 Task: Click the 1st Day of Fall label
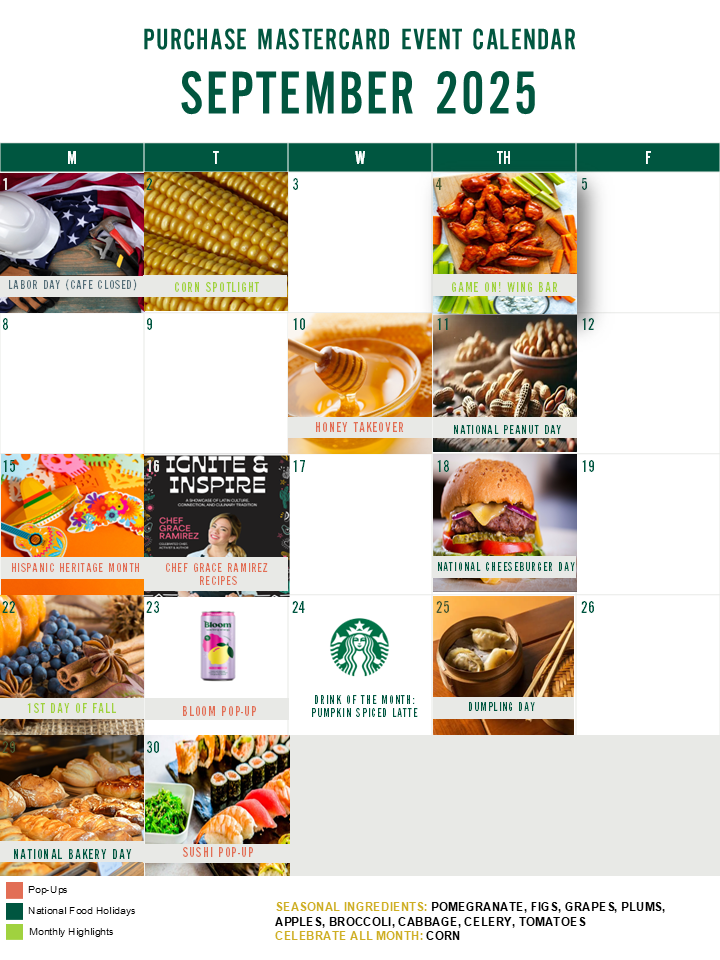(72, 708)
